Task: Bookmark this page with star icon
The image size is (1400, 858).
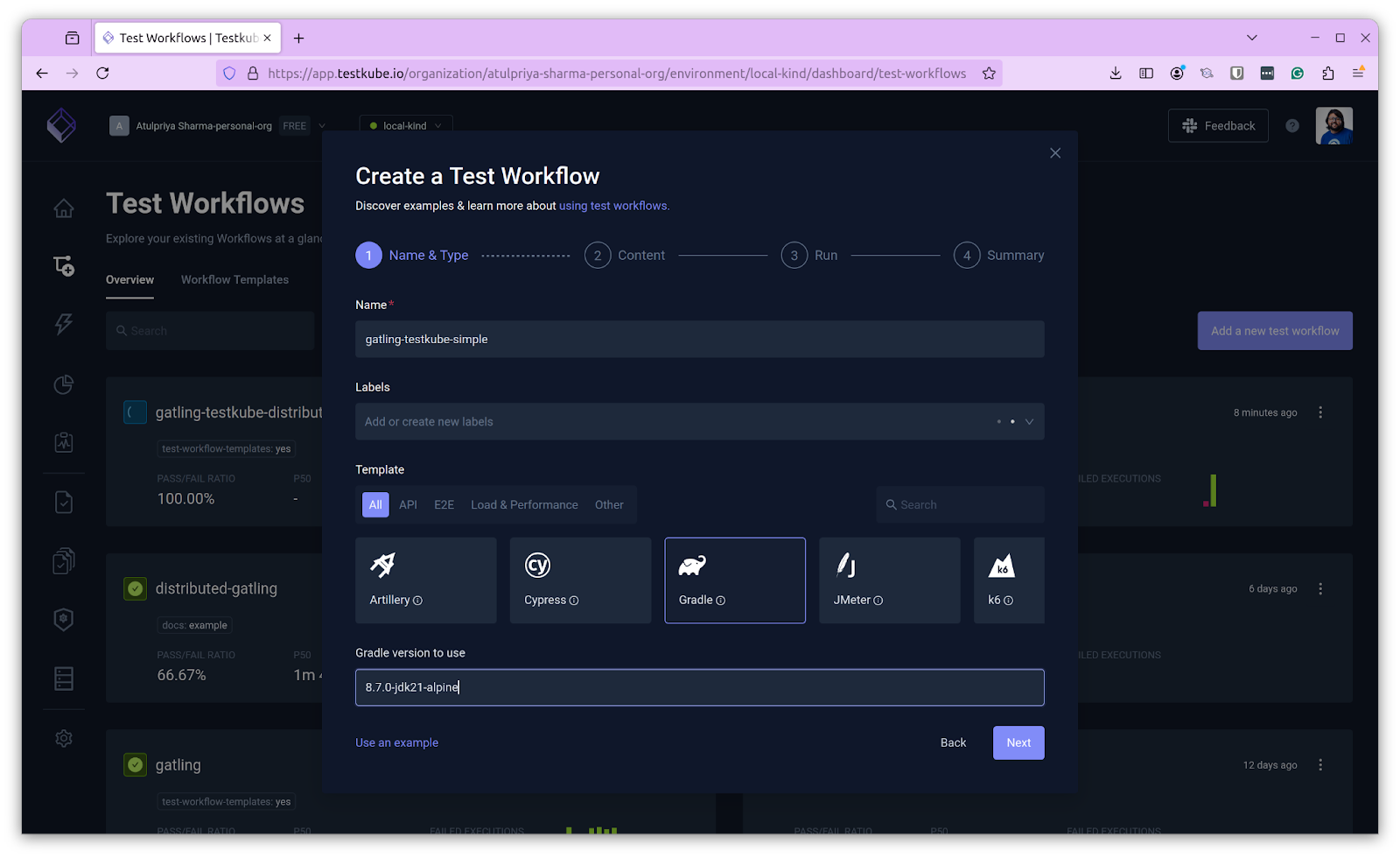Action: point(989,74)
